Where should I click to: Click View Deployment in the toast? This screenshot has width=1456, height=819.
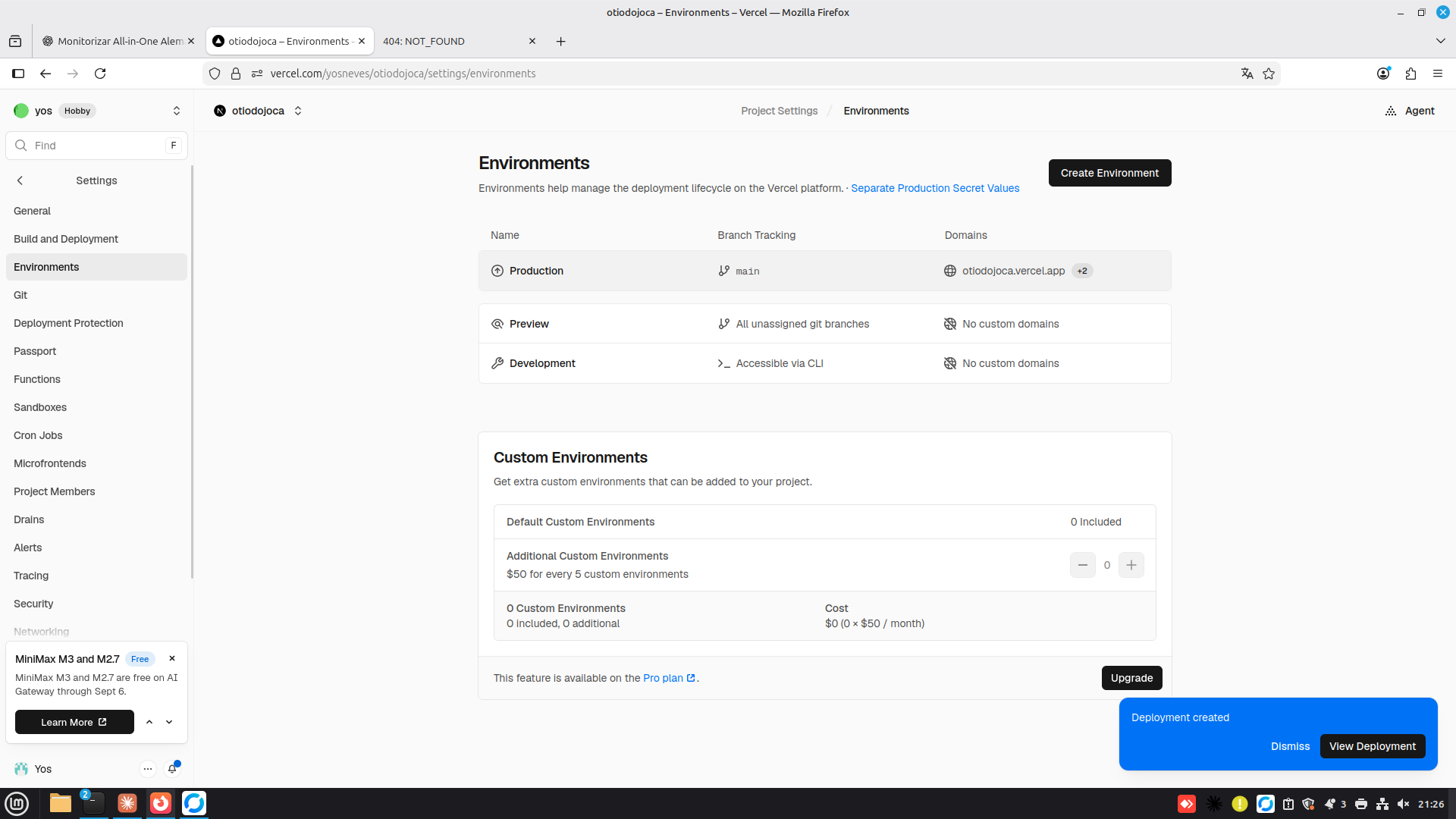[1373, 746]
